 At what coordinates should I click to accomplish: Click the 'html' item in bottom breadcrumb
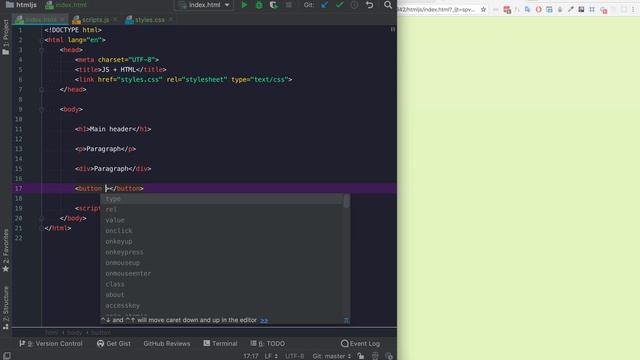tap(51, 333)
